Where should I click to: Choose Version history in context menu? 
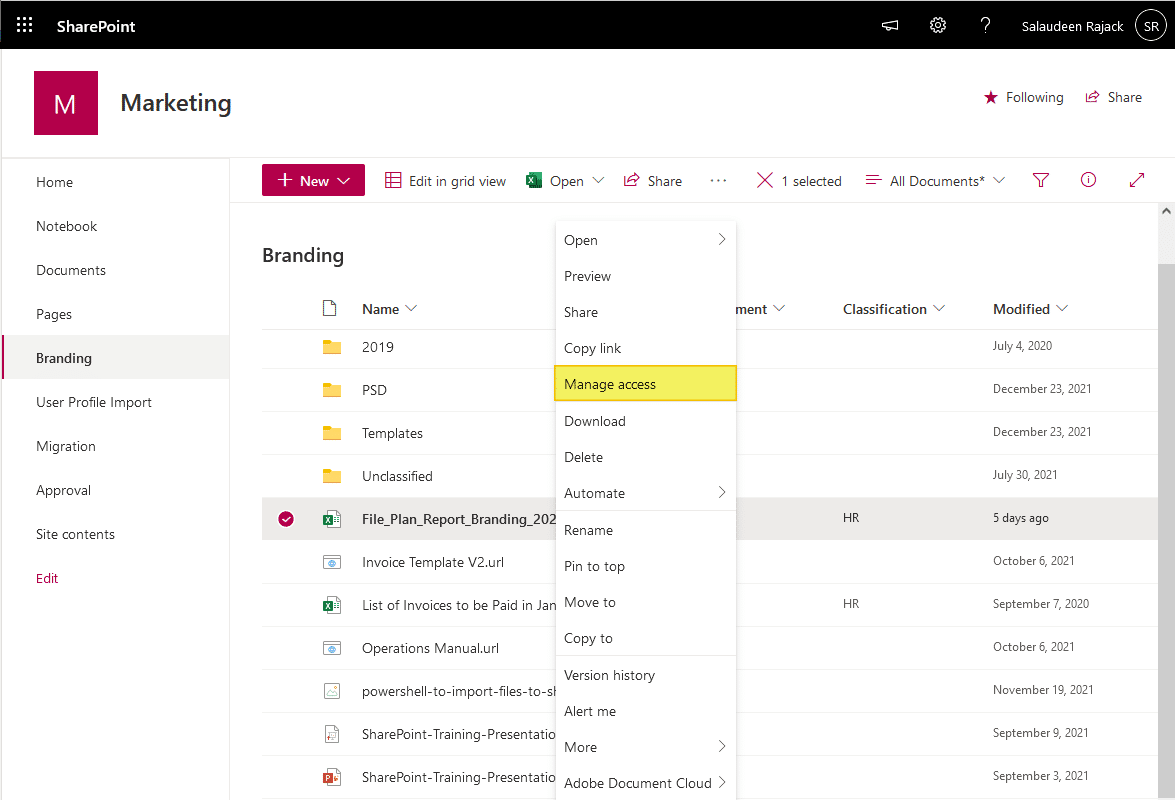645,675
